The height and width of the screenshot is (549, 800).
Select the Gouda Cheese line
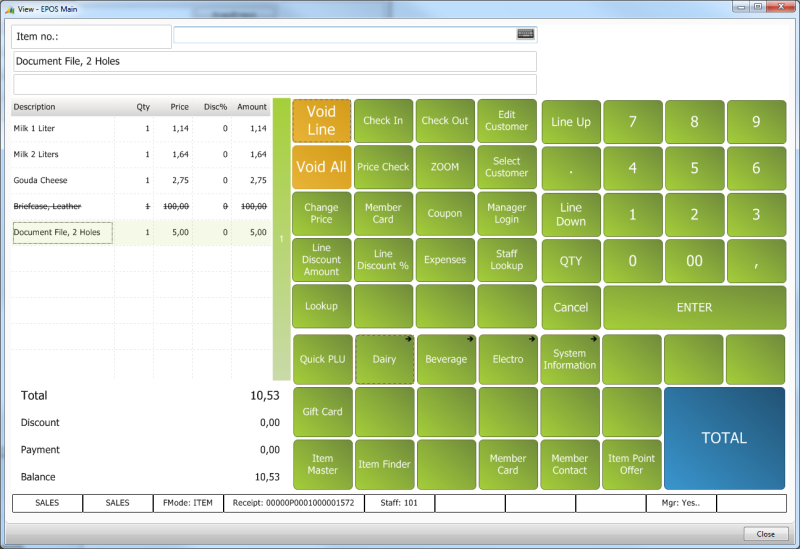click(140, 180)
